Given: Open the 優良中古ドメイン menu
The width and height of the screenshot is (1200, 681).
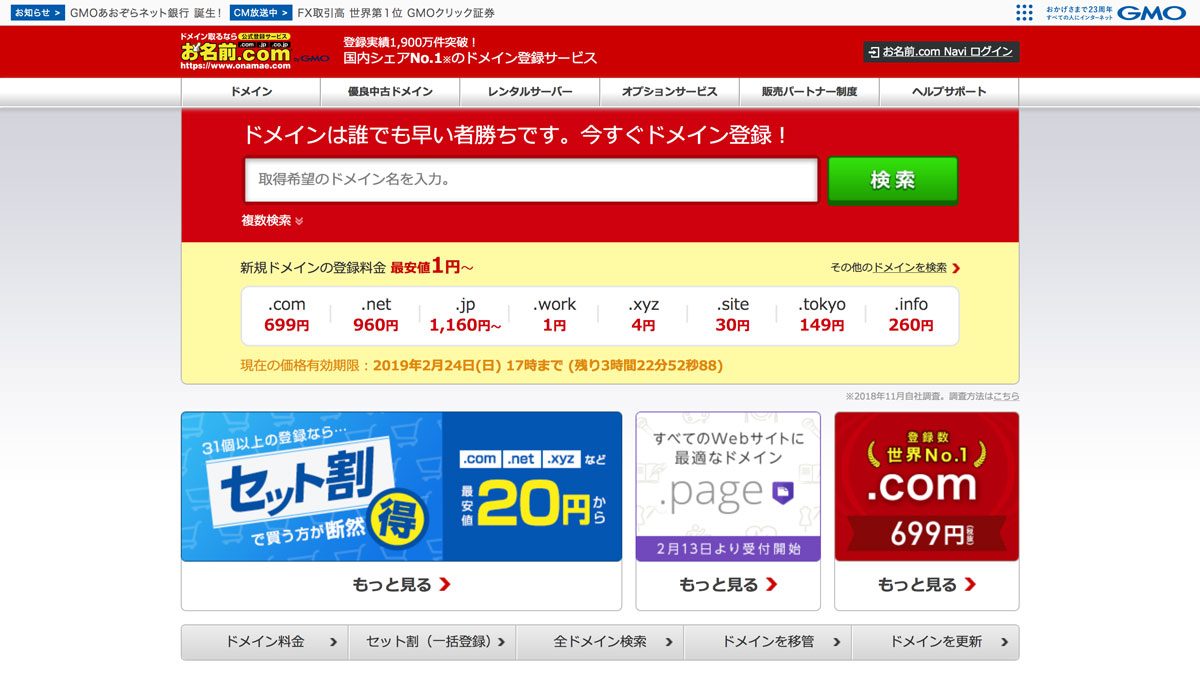Looking at the screenshot, I should (390, 91).
